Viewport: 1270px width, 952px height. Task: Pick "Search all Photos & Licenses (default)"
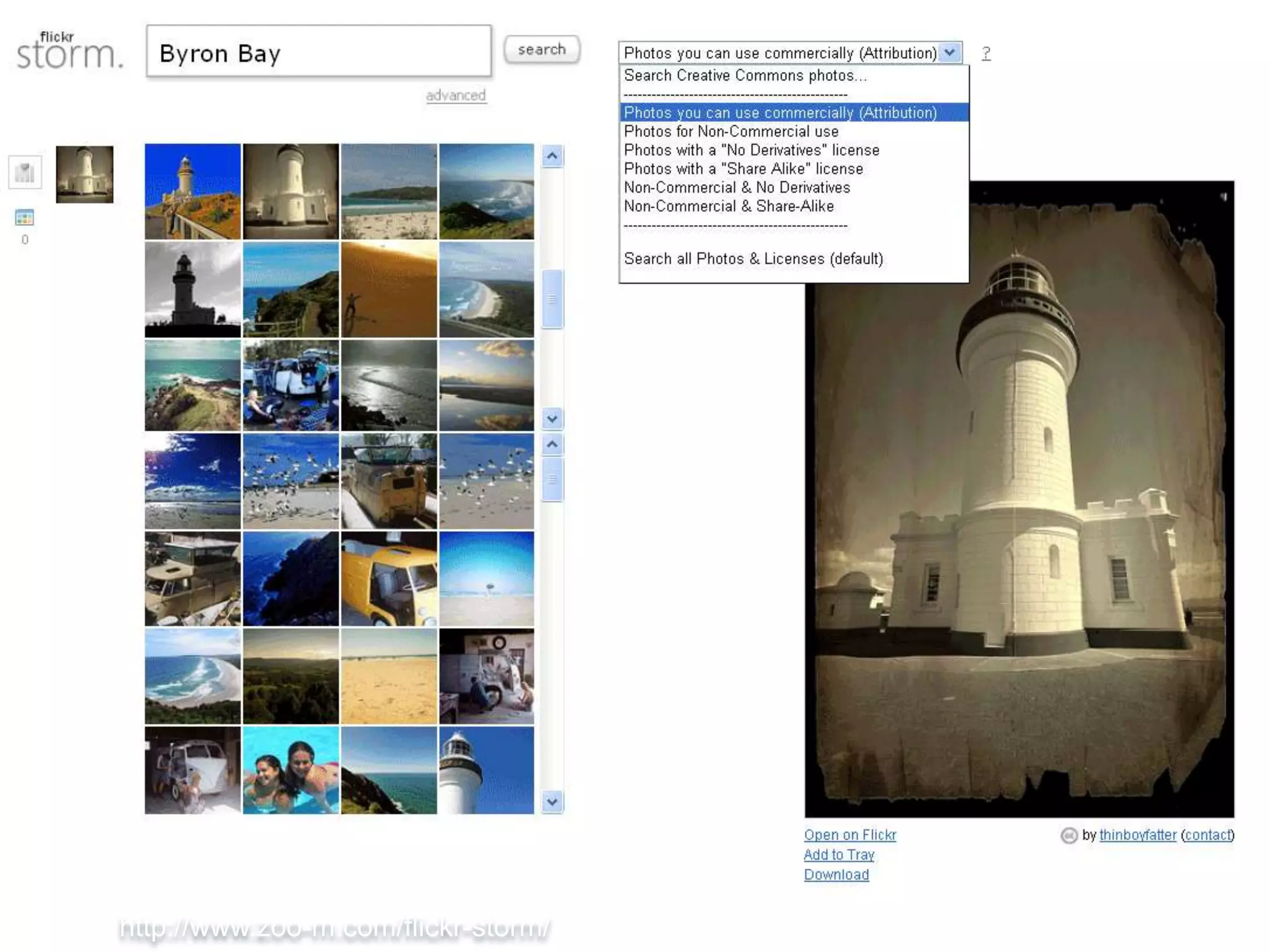click(753, 258)
